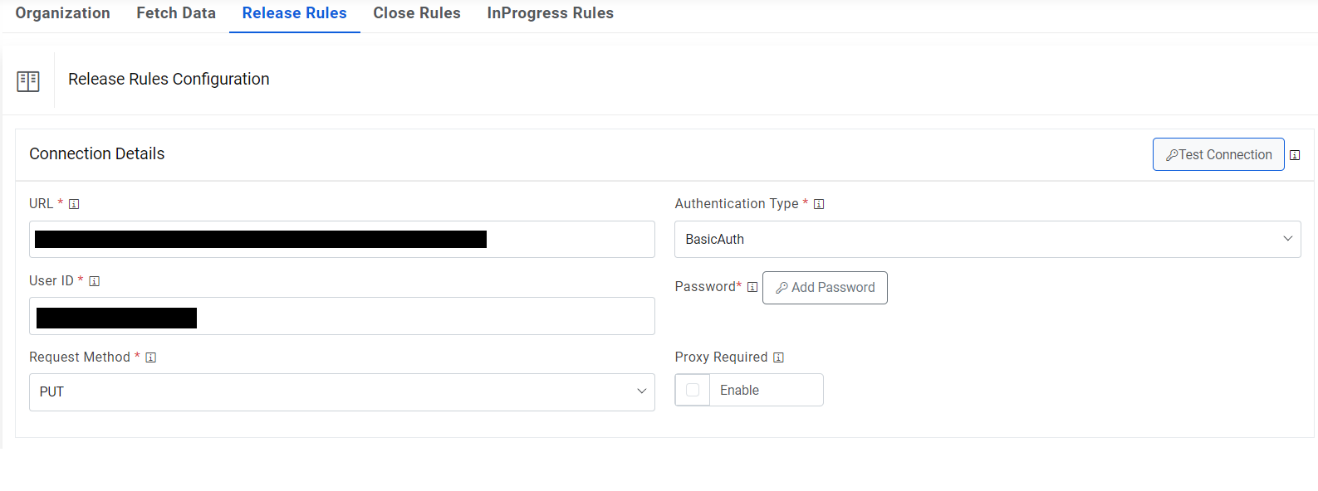Focus the User ID text field
The image size is (1318, 491).
click(x=420, y=316)
